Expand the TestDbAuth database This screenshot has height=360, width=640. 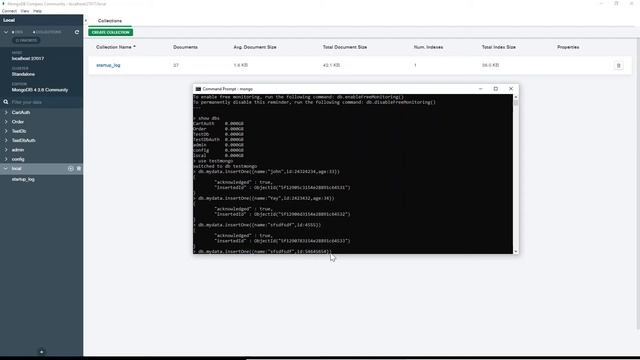[x=6, y=140]
